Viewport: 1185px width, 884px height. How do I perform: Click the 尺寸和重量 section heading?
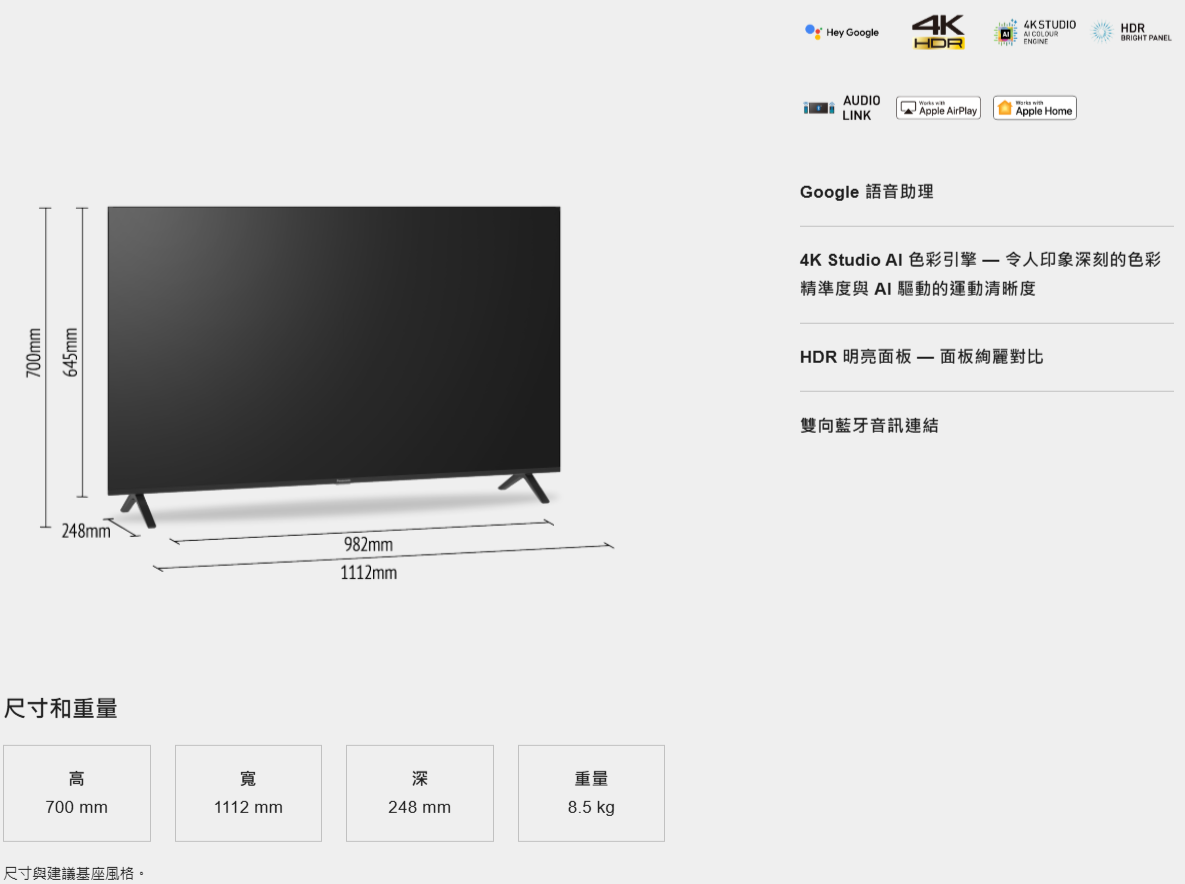(x=61, y=709)
